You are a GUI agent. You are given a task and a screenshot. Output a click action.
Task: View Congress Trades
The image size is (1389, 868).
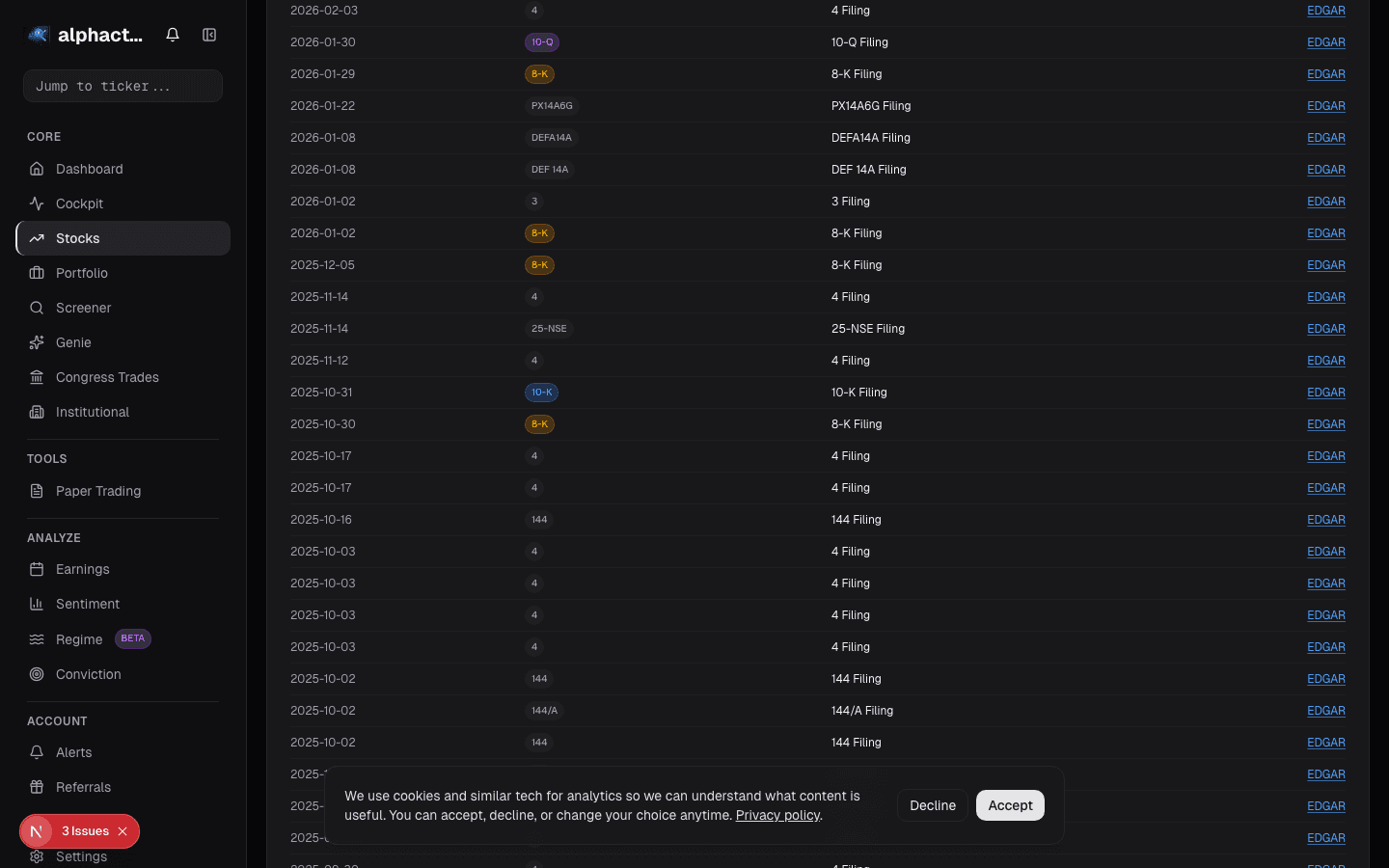106,377
